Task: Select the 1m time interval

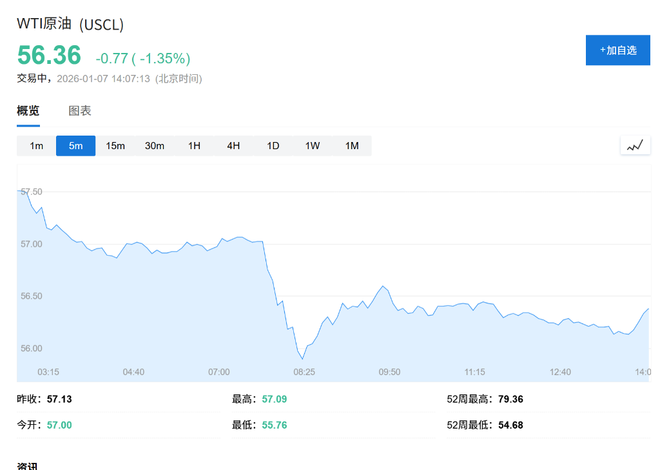Action: coord(36,146)
